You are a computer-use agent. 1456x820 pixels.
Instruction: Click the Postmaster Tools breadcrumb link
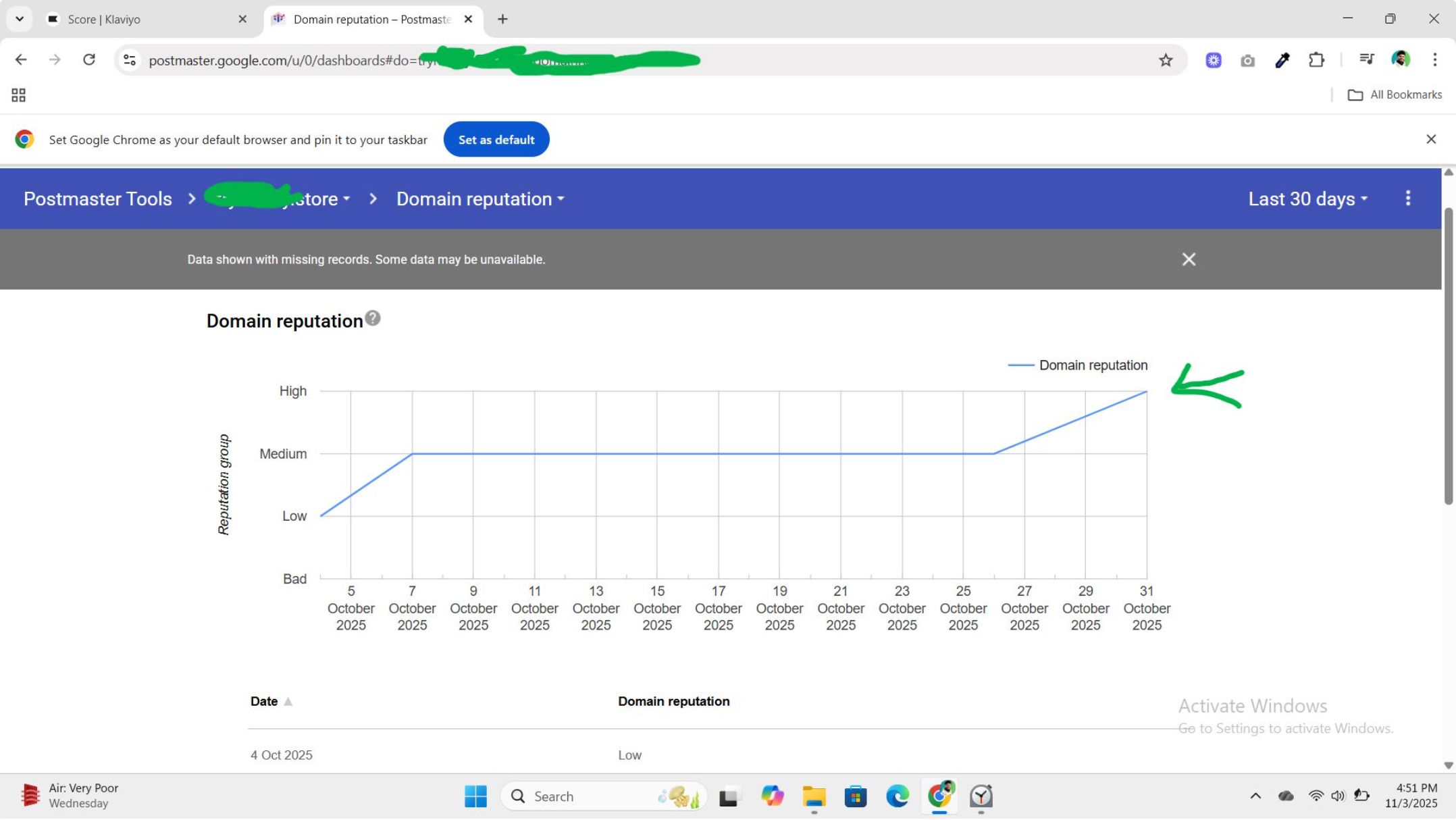click(x=98, y=199)
